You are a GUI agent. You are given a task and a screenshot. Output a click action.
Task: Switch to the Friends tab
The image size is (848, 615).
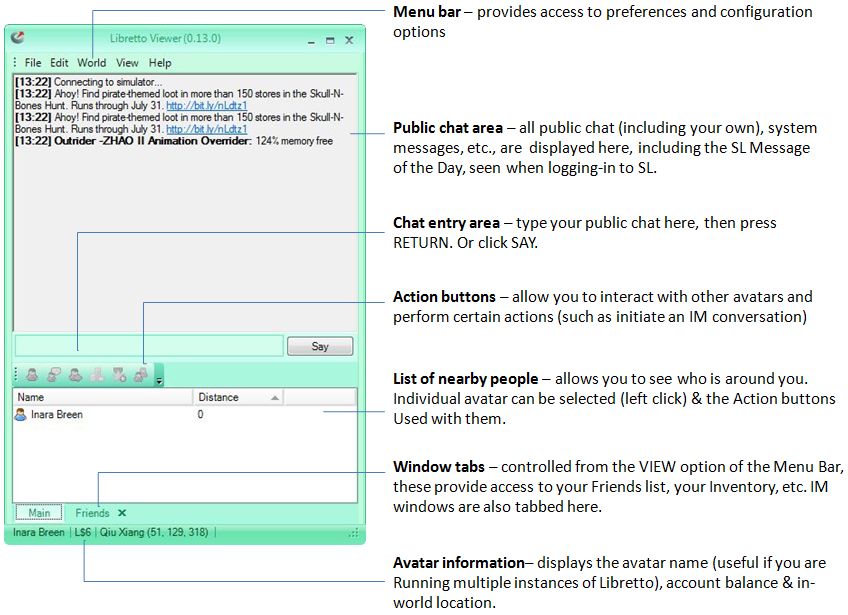92,513
